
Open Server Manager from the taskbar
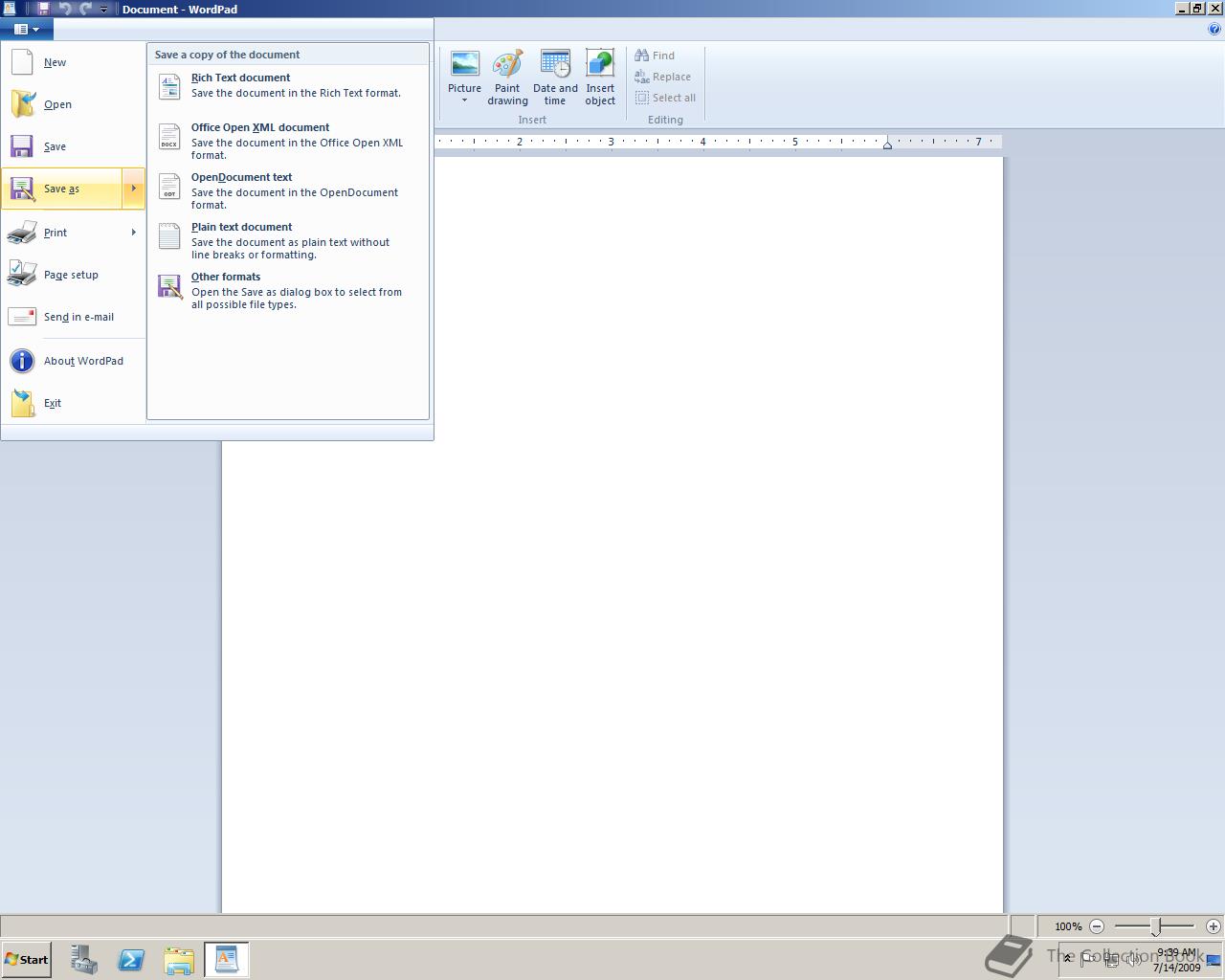(83, 960)
